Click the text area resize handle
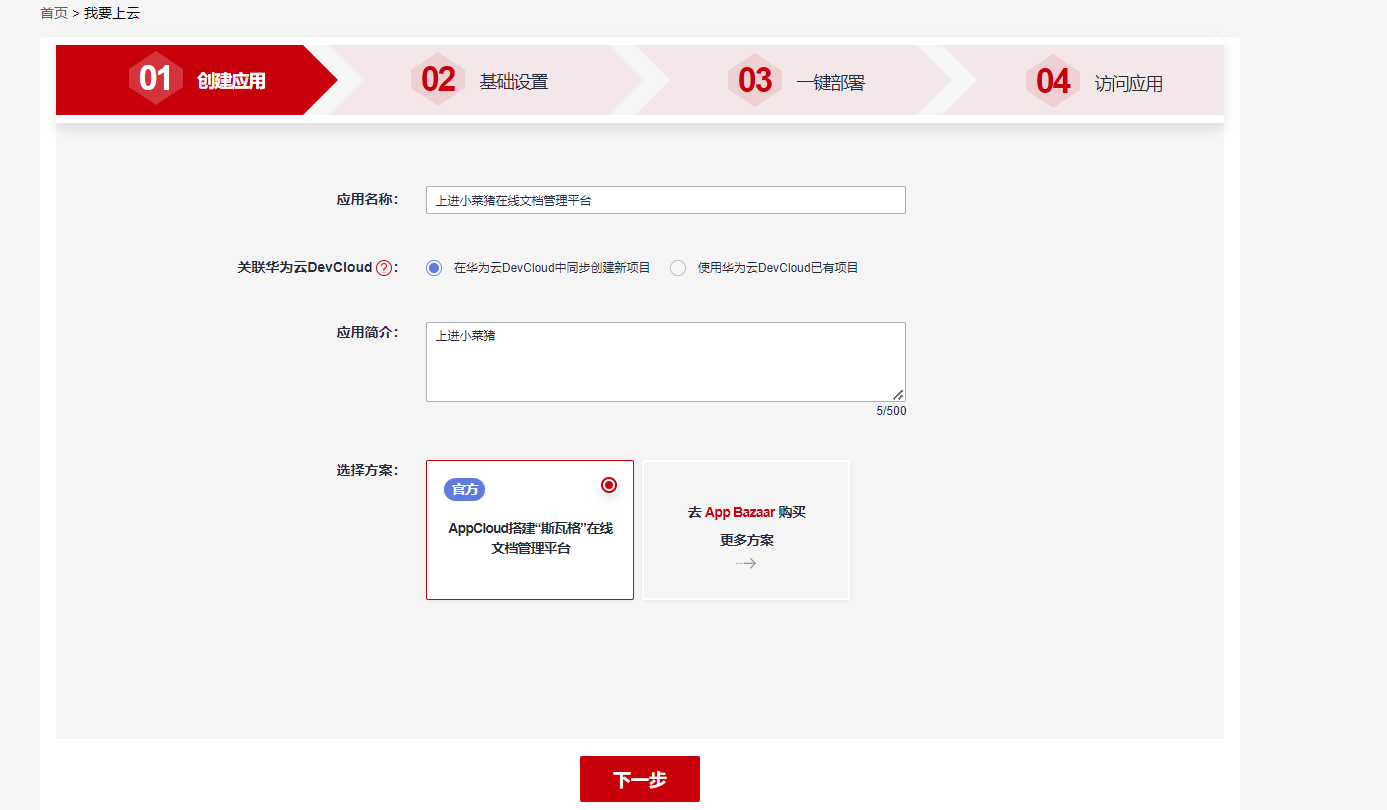Screen dimensions: 1387x810 [898, 395]
